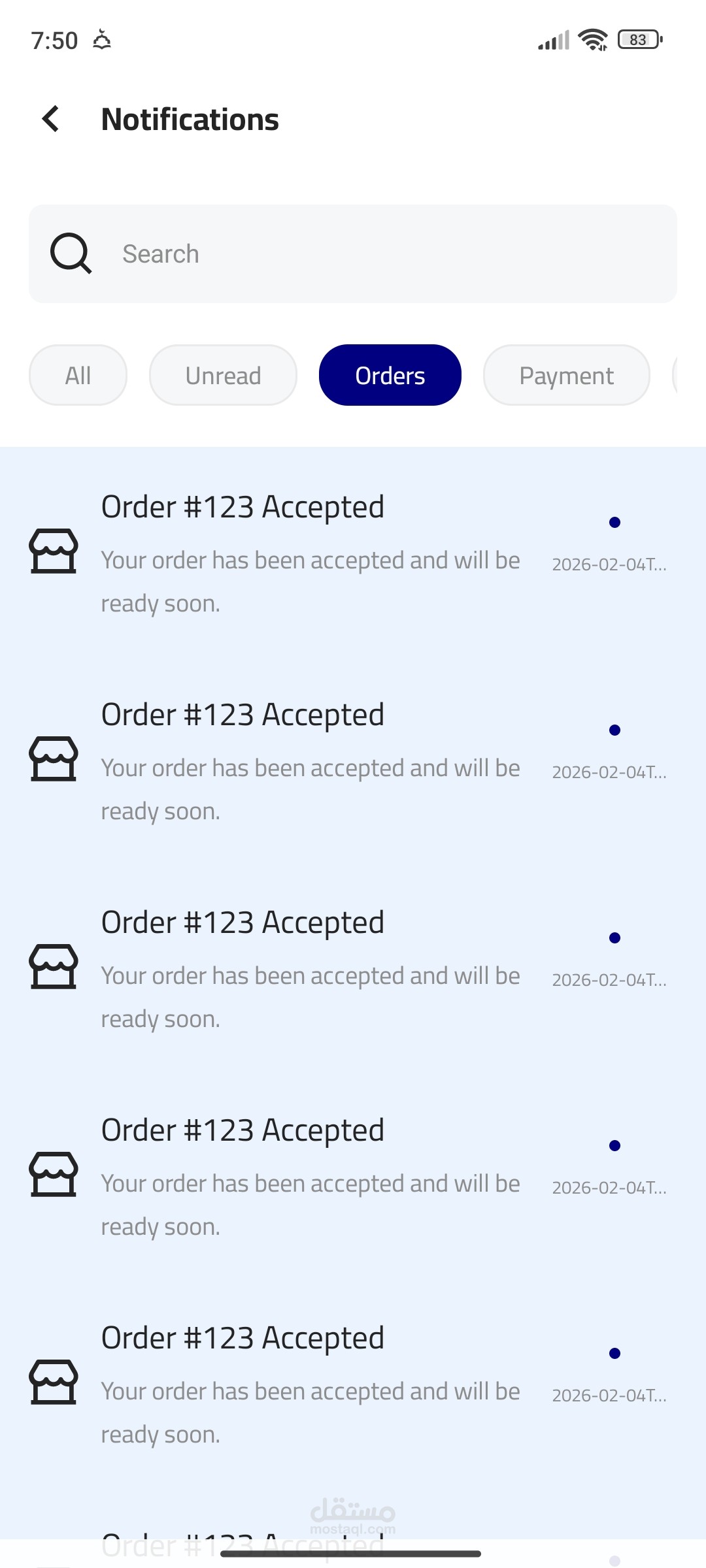The width and height of the screenshot is (706, 1568).
Task: Select the Orders filter tab
Action: coord(390,375)
